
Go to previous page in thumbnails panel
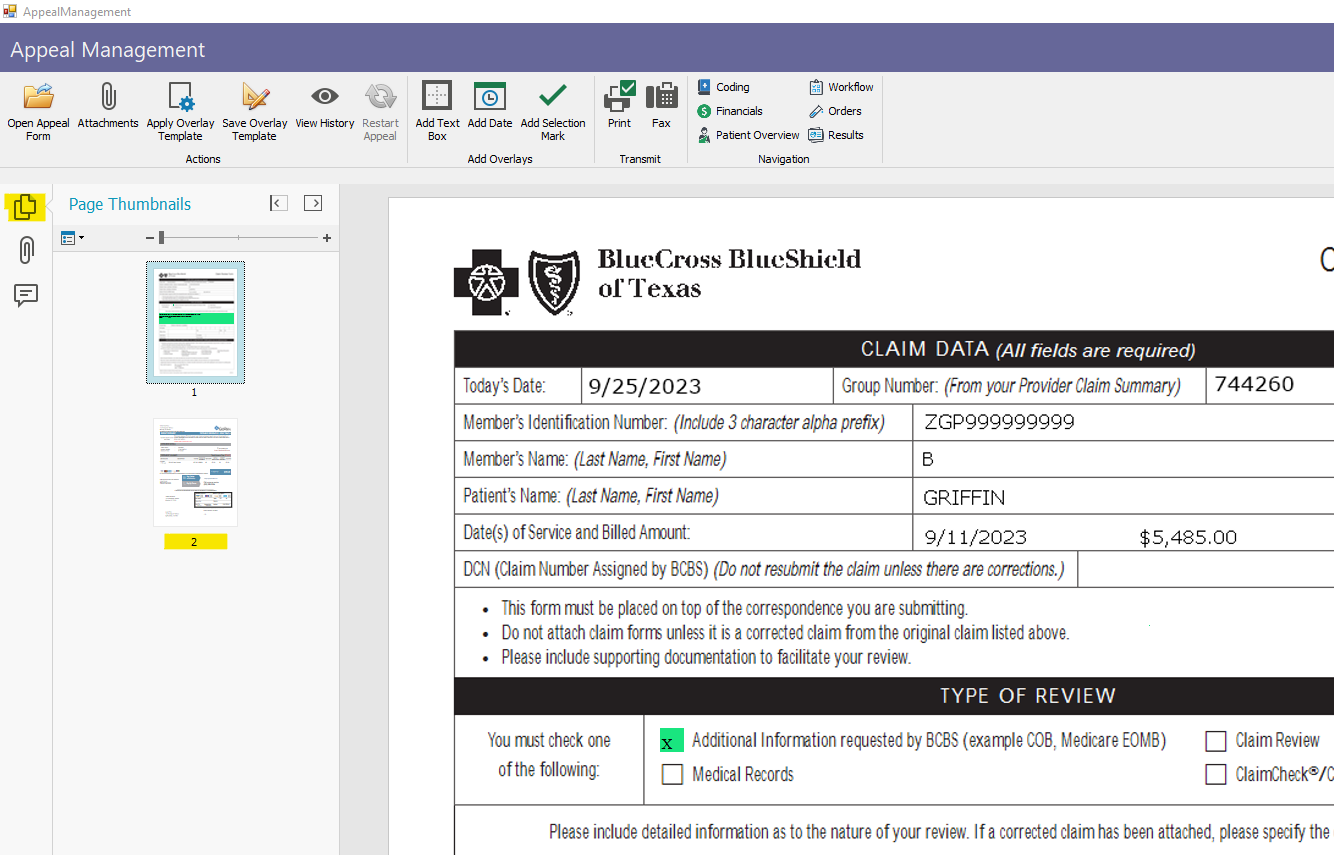[279, 203]
